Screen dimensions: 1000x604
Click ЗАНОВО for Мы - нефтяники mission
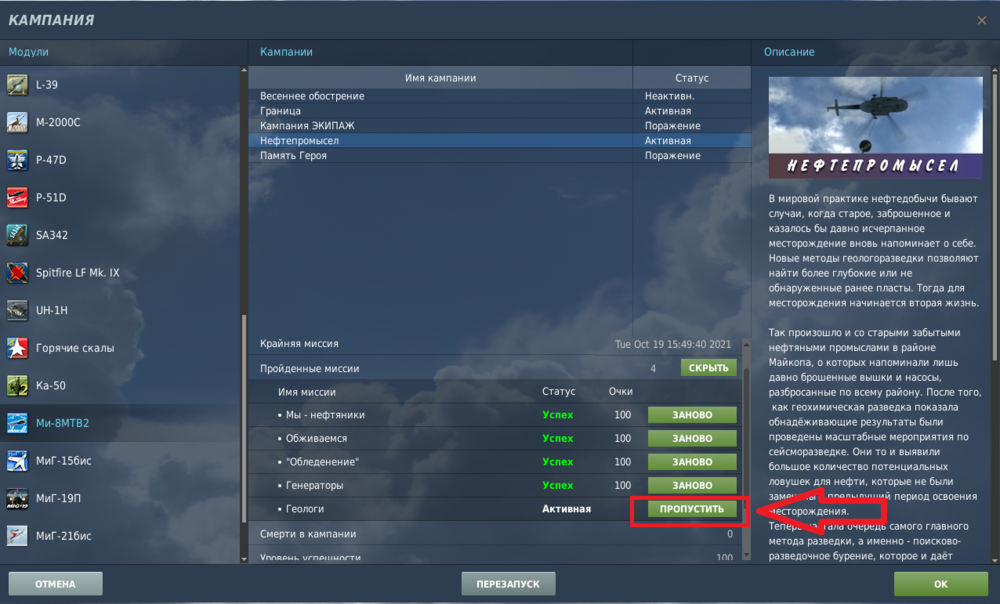(x=692, y=415)
